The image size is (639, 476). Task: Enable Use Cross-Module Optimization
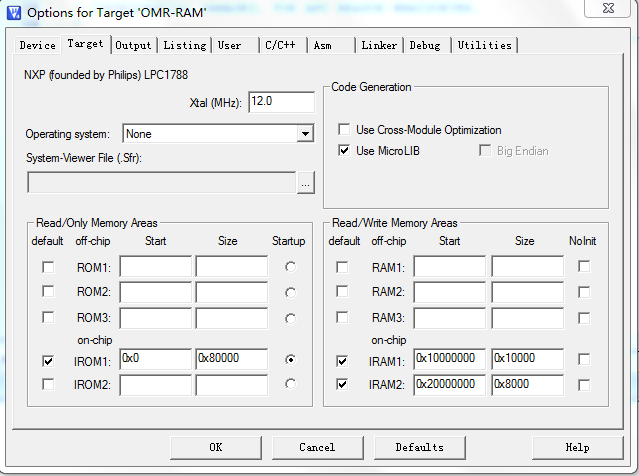pos(344,130)
